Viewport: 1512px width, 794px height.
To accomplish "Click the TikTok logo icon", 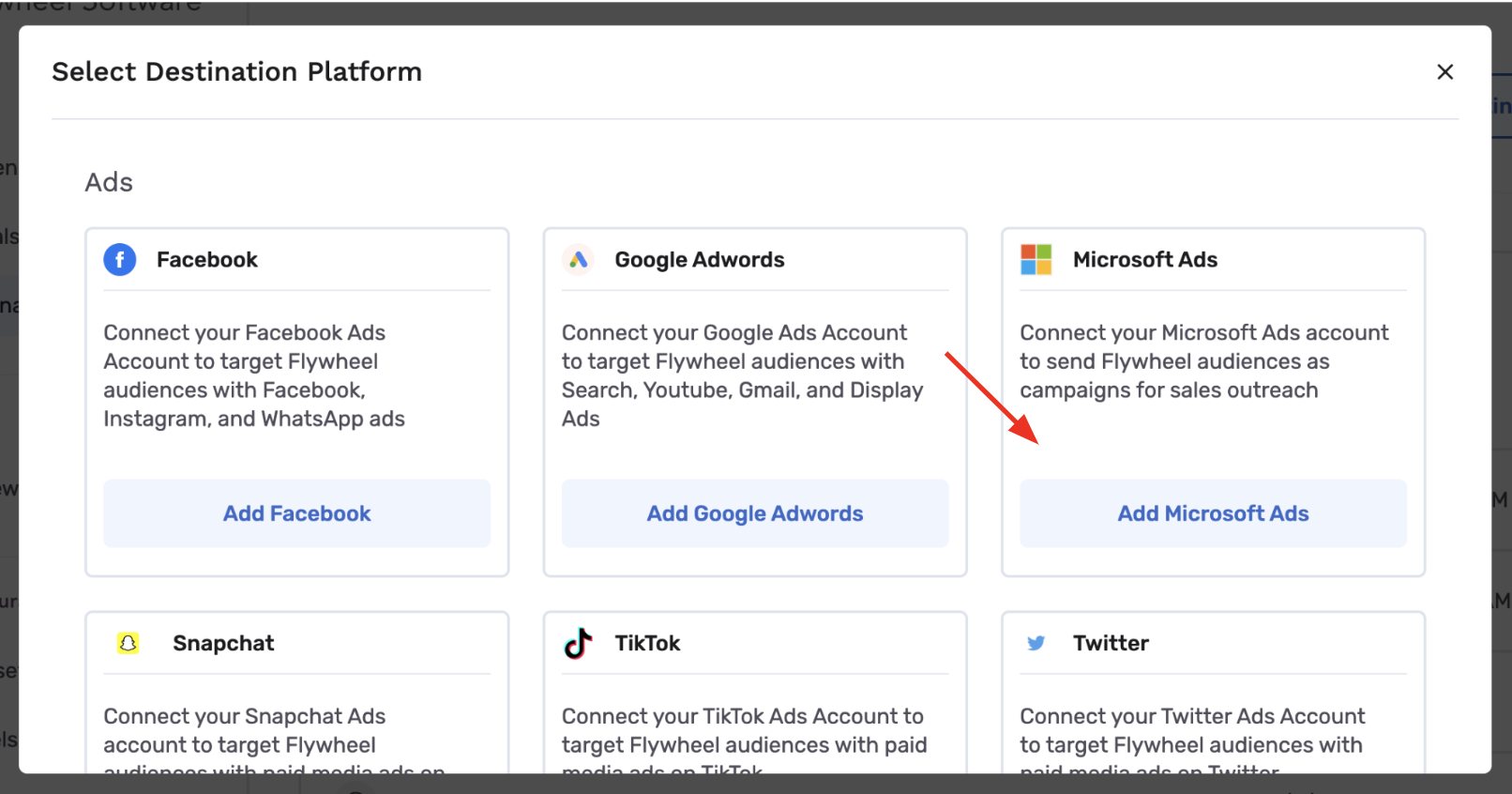I will [x=578, y=643].
